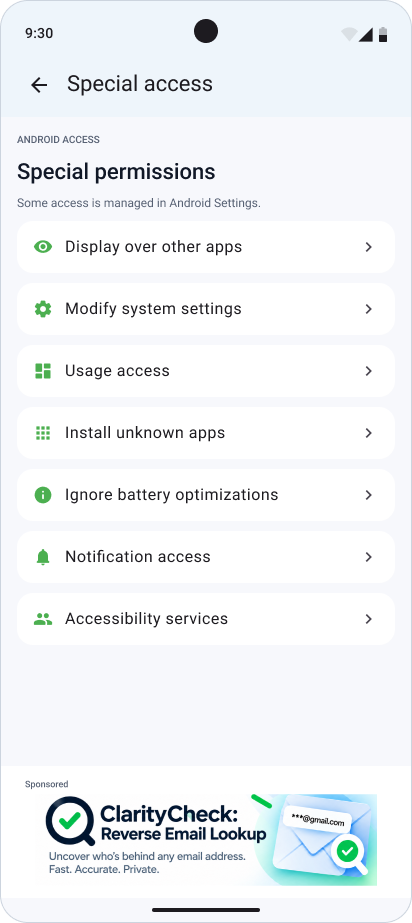Tap chevron next to Install unknown apps
The height and width of the screenshot is (923, 412).
[369, 433]
